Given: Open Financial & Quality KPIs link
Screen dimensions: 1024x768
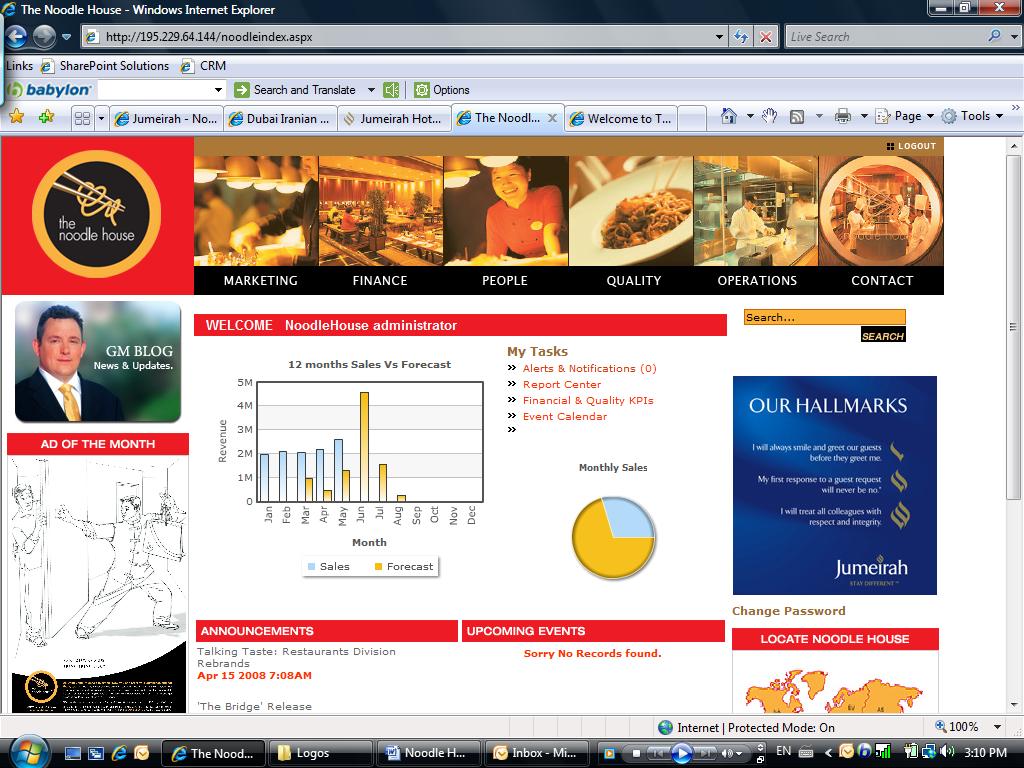Looking at the screenshot, I should (588, 400).
